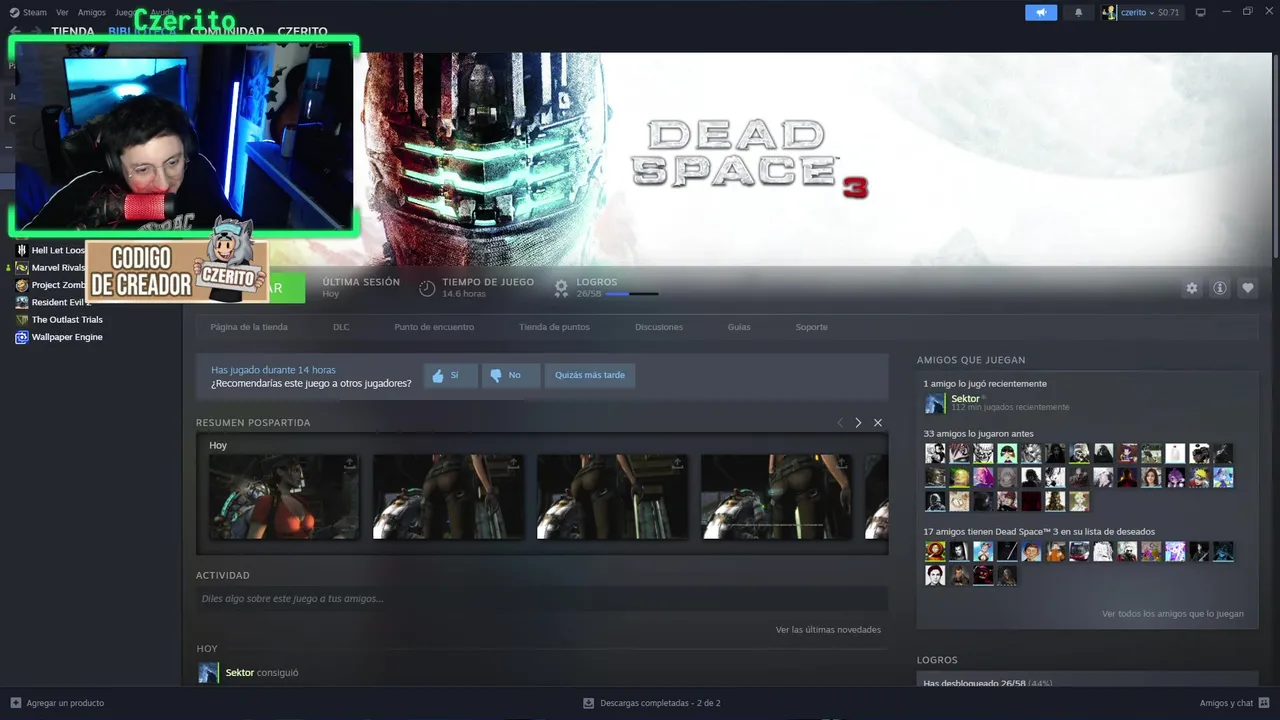1280x720 pixels.
Task: Click share icon on the third screenshot
Action: pos(677,464)
